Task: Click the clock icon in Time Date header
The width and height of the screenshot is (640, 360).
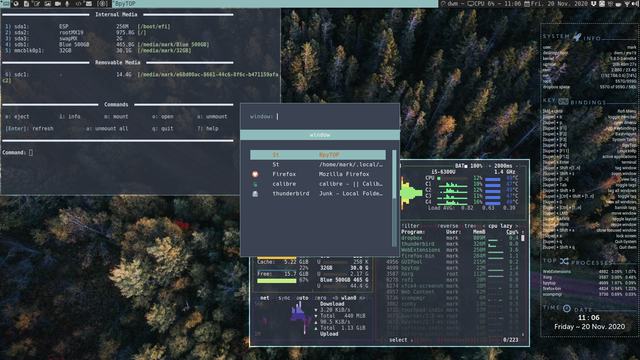Action: click(x=567, y=309)
